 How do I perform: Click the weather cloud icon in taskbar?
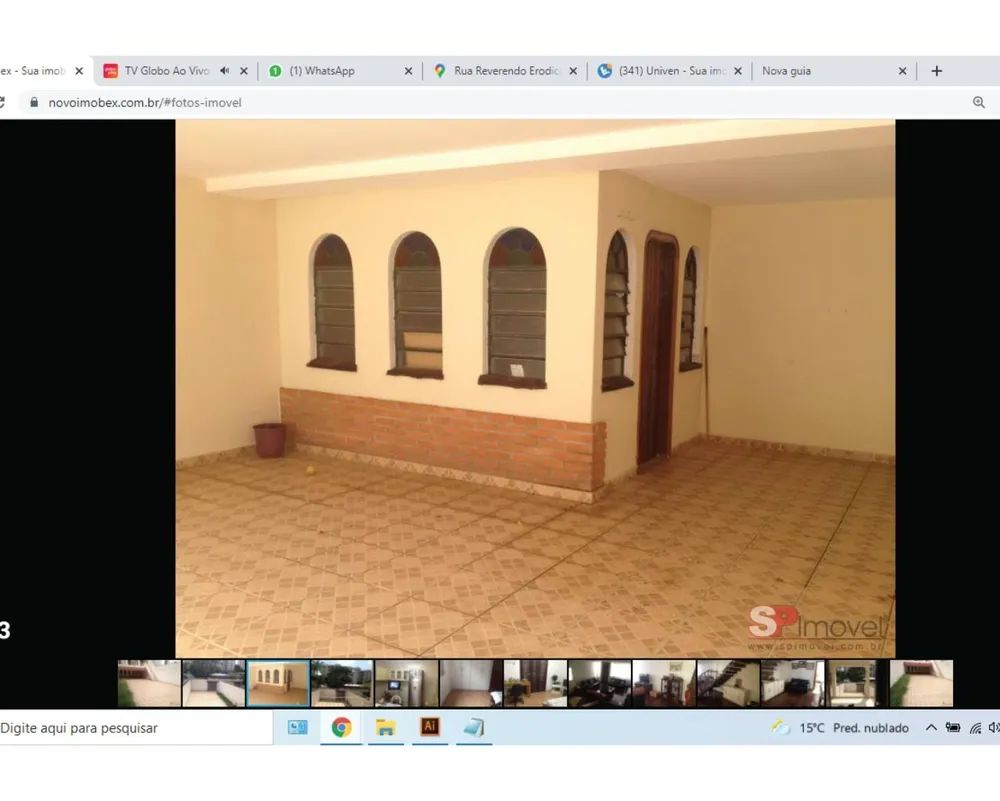tap(781, 727)
